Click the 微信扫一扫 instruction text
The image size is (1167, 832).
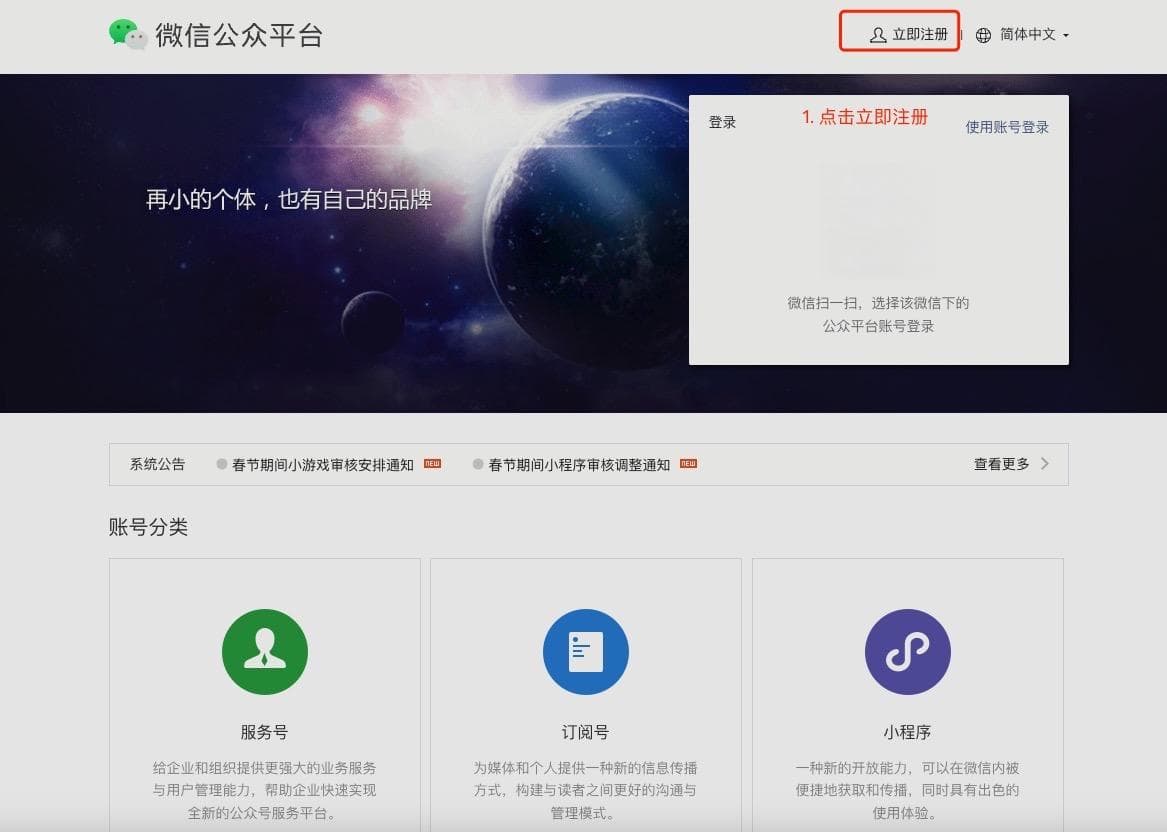(x=878, y=314)
